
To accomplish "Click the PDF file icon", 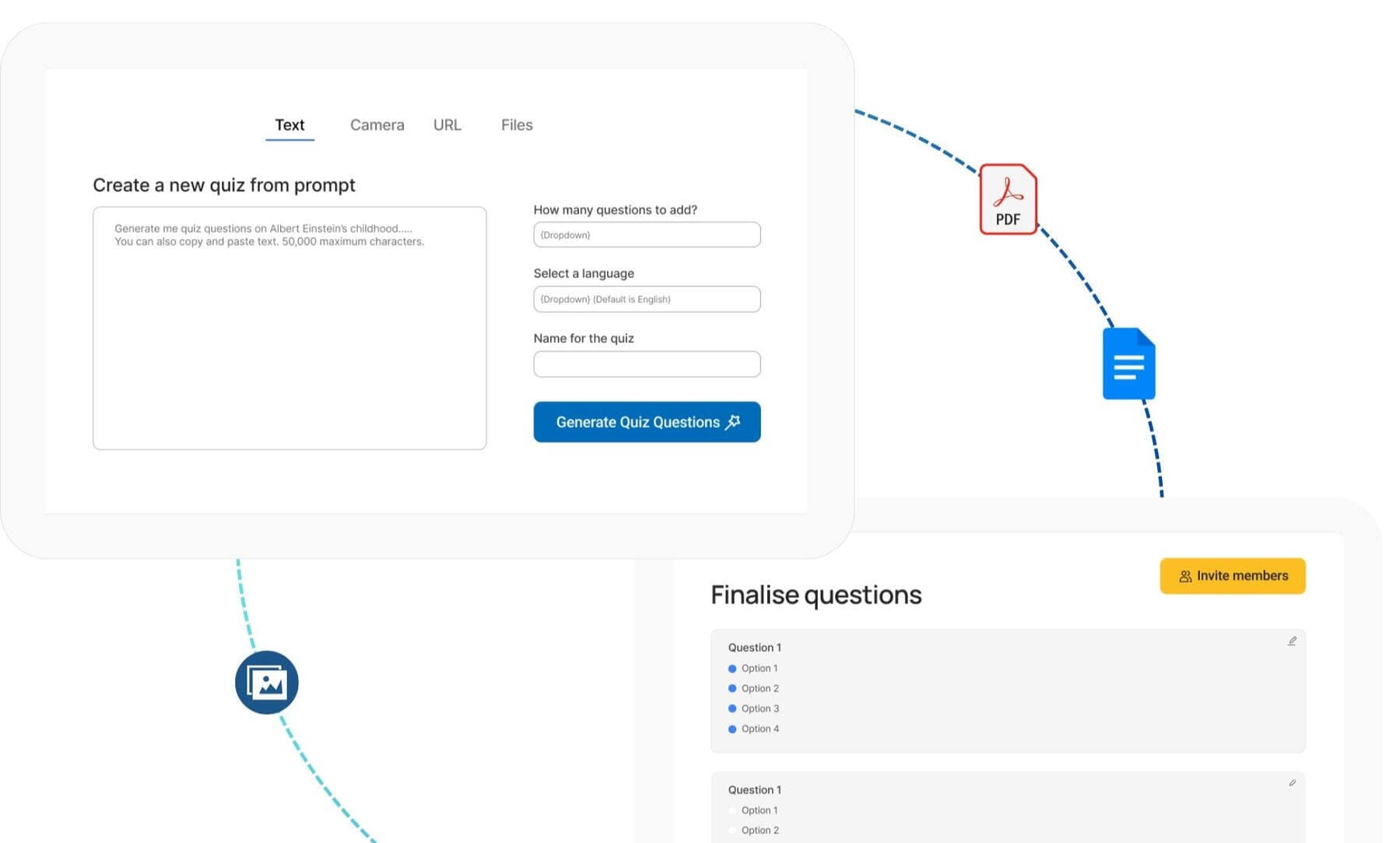I will point(1008,199).
